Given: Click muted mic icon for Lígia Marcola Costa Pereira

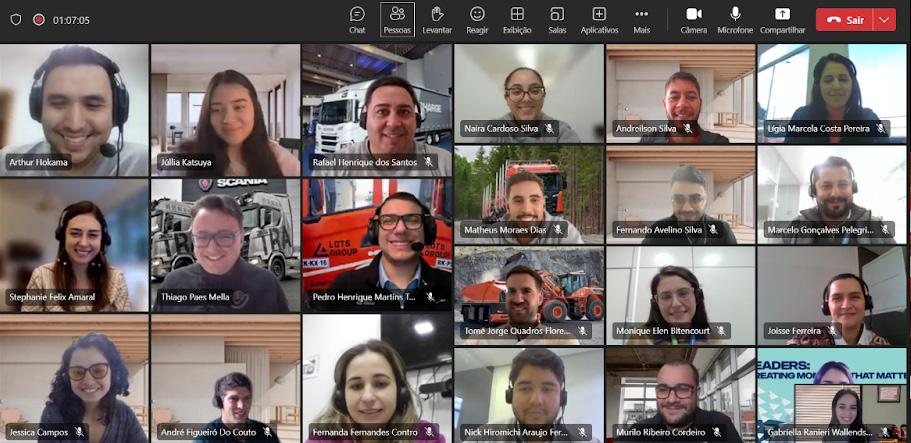Looking at the screenshot, I should [880, 128].
